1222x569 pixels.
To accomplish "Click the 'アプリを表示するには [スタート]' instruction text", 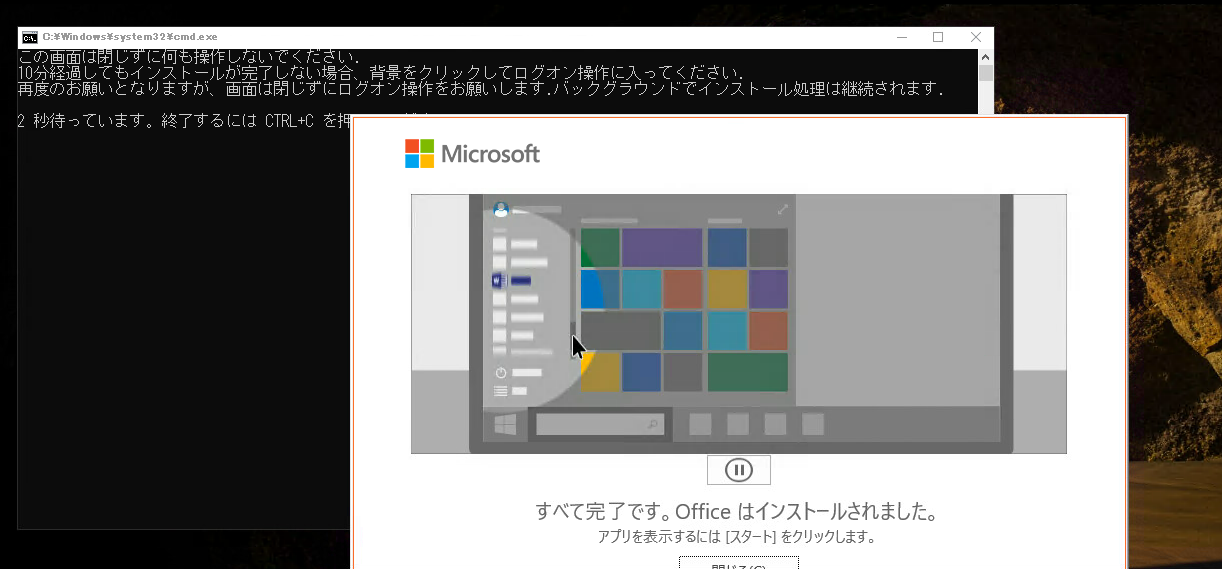I will (736, 537).
